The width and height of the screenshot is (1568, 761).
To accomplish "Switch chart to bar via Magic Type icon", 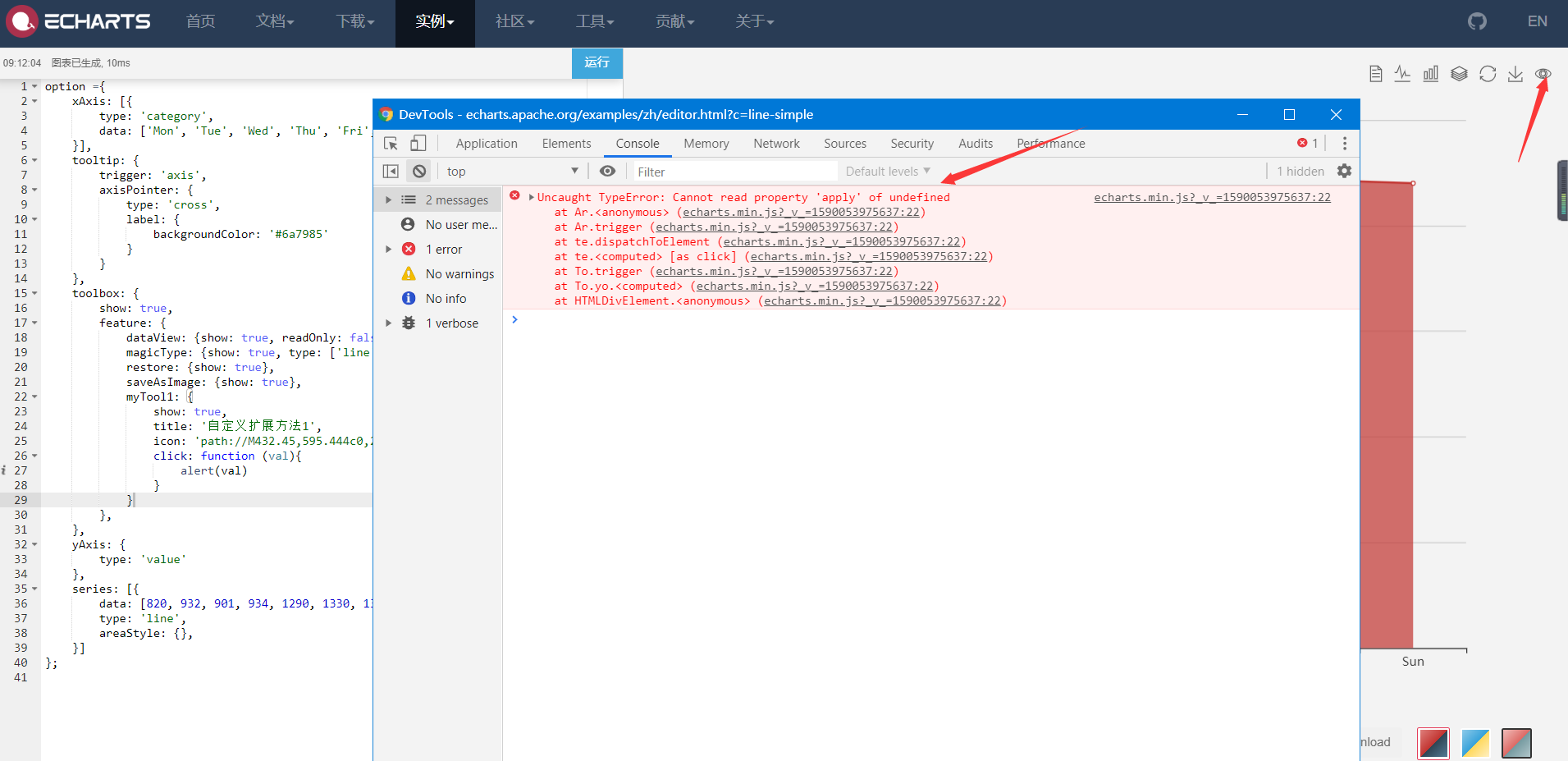I will click(x=1431, y=73).
